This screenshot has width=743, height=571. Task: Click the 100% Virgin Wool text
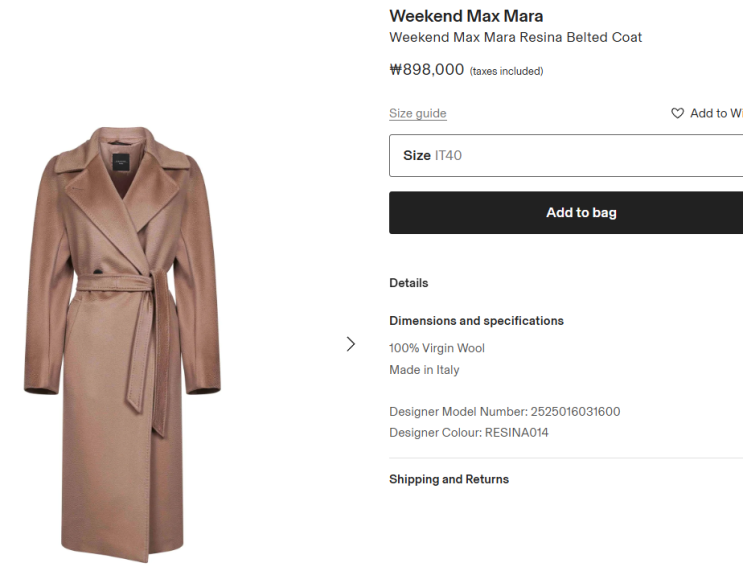(x=436, y=348)
